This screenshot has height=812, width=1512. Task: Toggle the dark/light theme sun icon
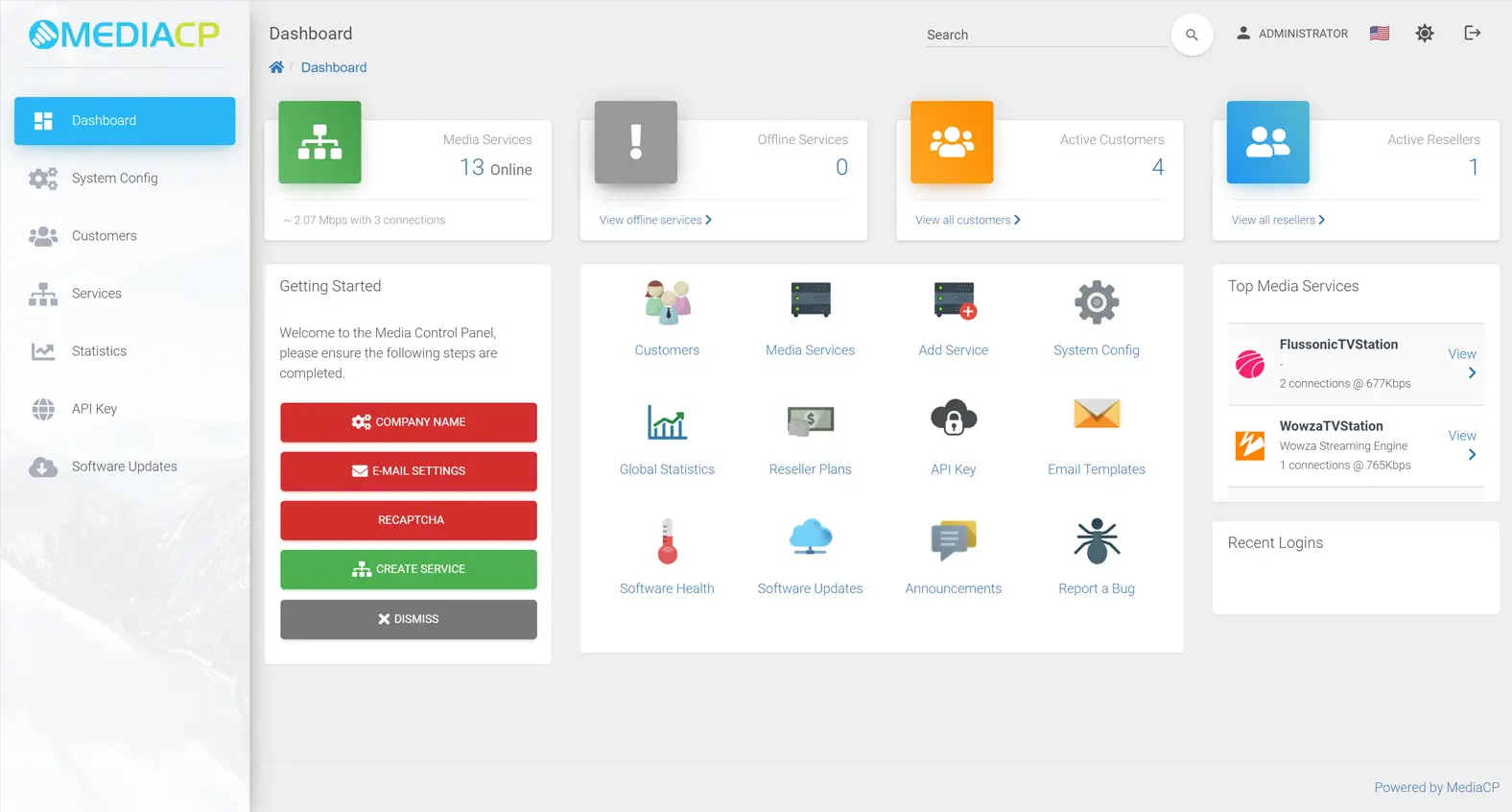(1425, 34)
